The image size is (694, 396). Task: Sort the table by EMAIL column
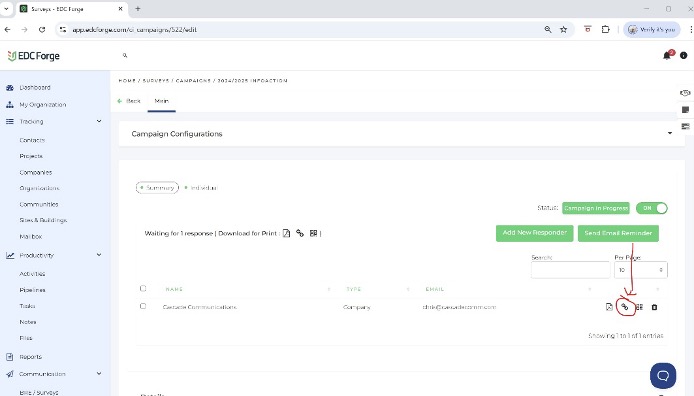tap(435, 289)
